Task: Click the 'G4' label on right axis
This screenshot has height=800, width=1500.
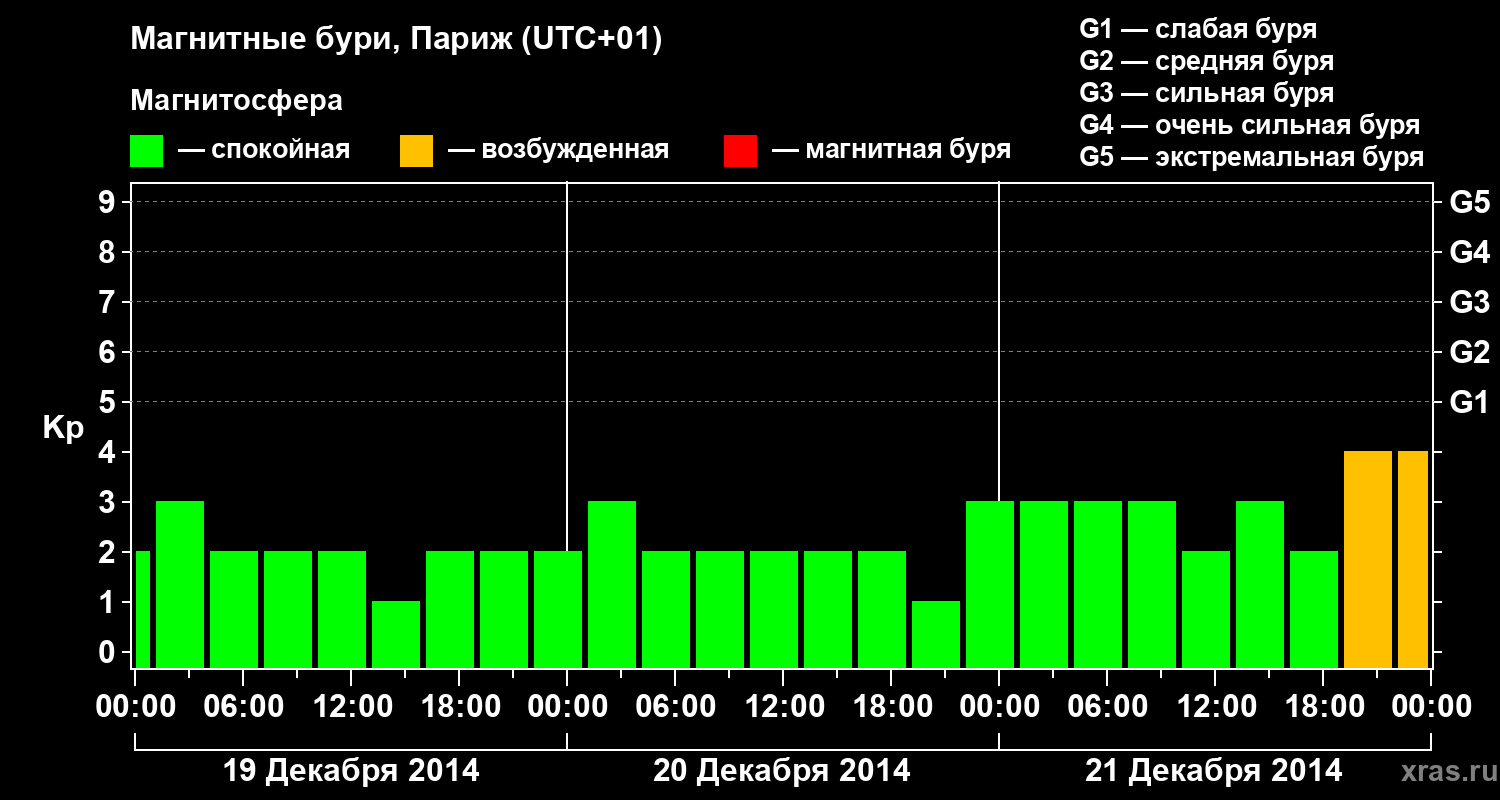Action: pos(1469,252)
